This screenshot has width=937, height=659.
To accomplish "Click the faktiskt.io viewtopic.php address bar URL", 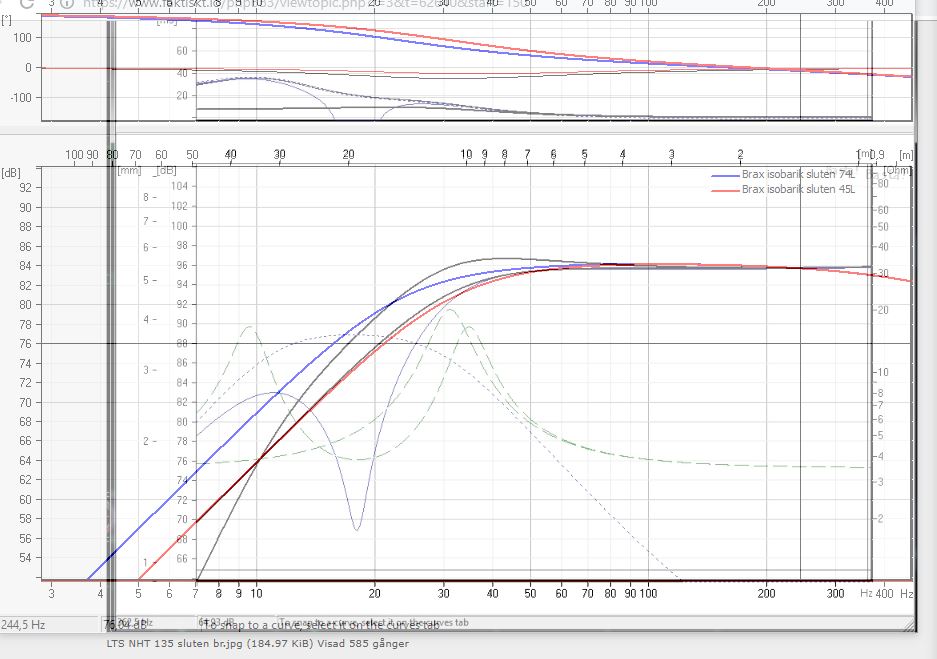I will 305,4.
